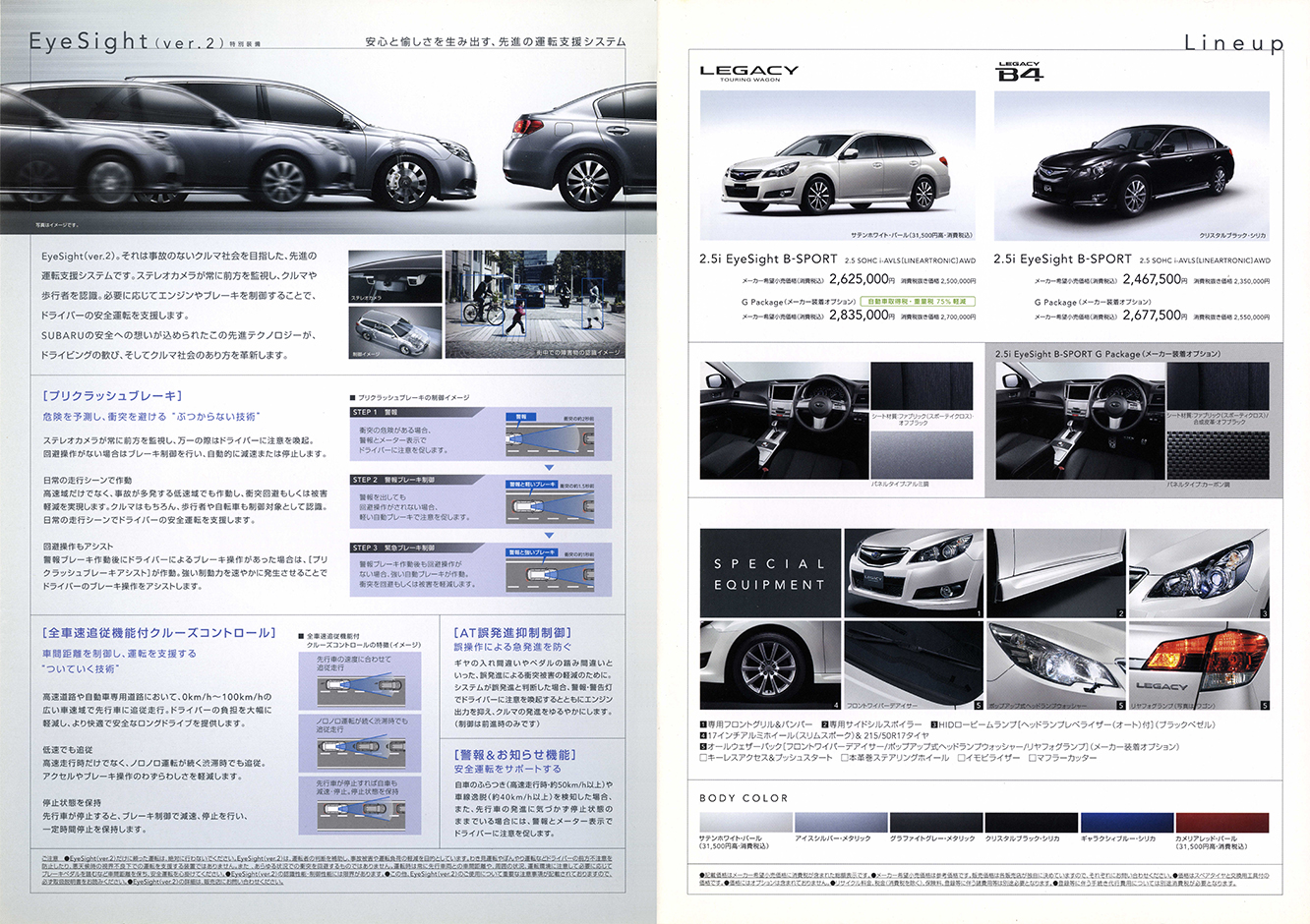Click the 危険を予測し、衝突を避ける subheading
Screen dimensions: 1310x924
(x=150, y=417)
